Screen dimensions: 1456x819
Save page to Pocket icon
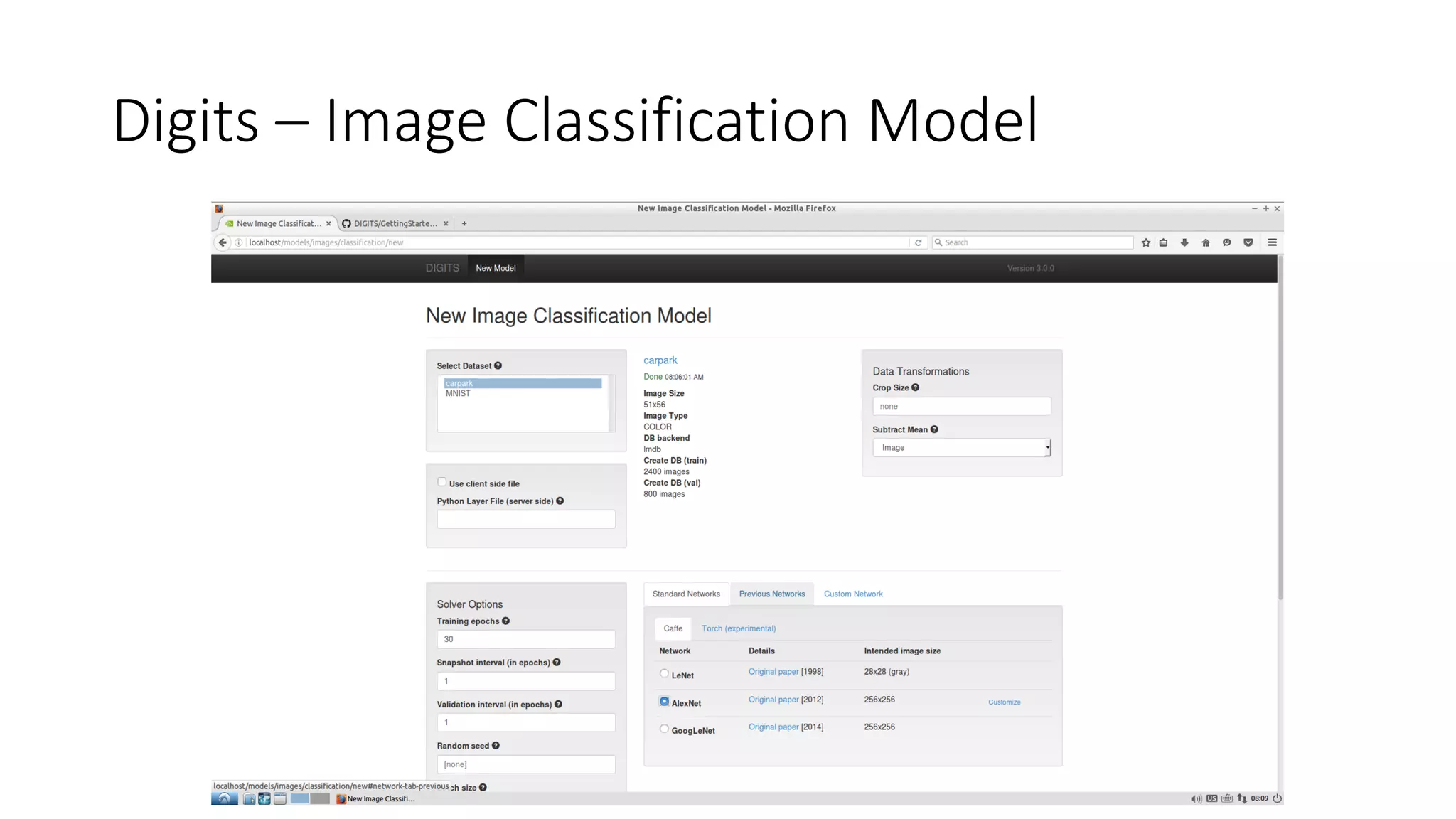[1248, 242]
